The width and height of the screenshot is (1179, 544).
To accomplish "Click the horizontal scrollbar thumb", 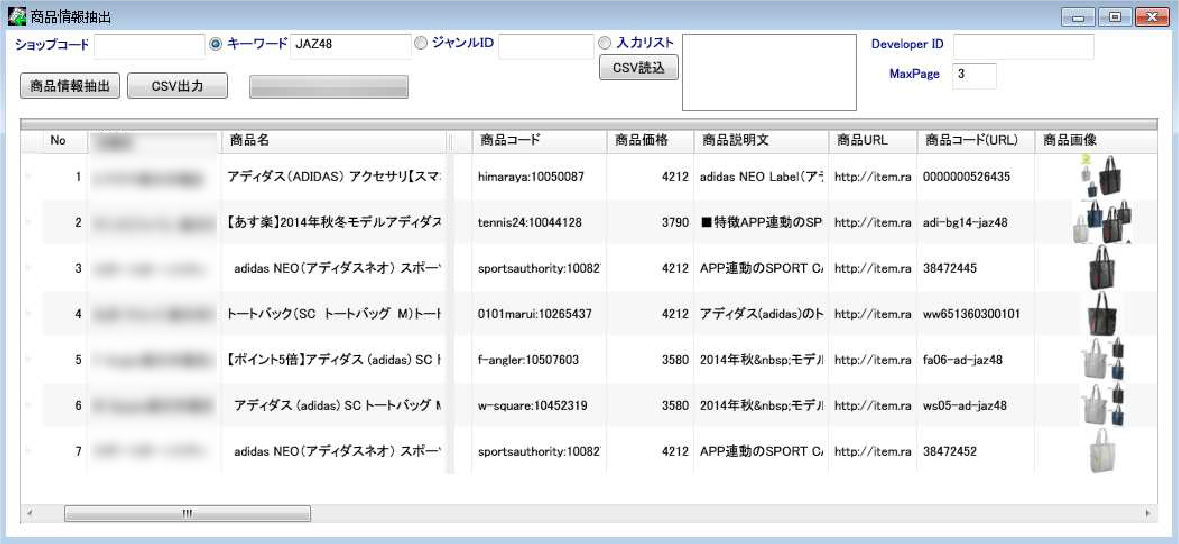I will (x=187, y=513).
